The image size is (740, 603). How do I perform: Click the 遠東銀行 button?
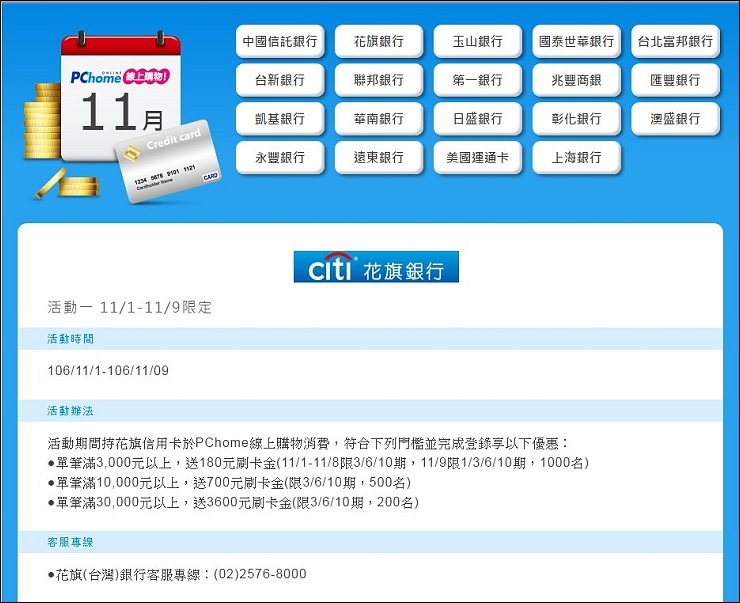[x=379, y=158]
